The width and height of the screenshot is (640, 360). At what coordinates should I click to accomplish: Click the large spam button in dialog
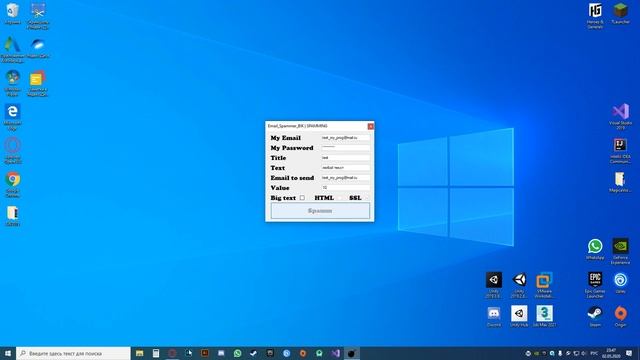320,211
